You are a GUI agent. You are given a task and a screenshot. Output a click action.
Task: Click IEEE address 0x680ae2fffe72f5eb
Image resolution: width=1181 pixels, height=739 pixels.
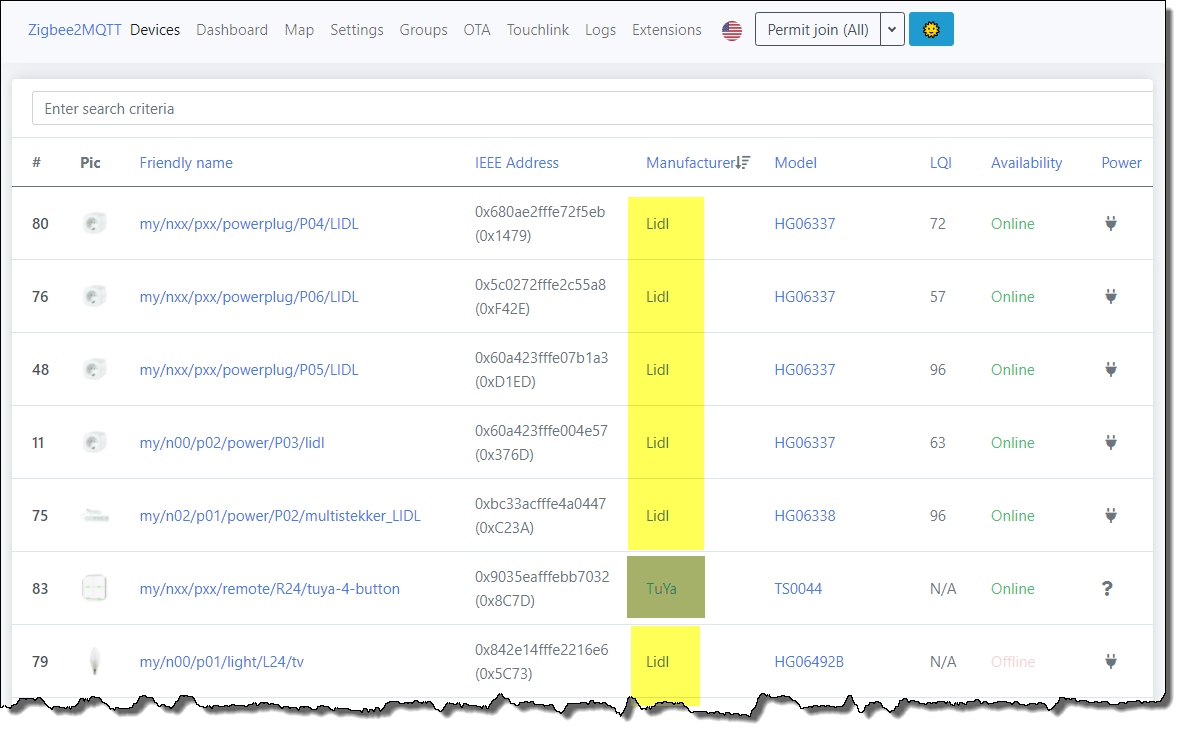pos(540,212)
